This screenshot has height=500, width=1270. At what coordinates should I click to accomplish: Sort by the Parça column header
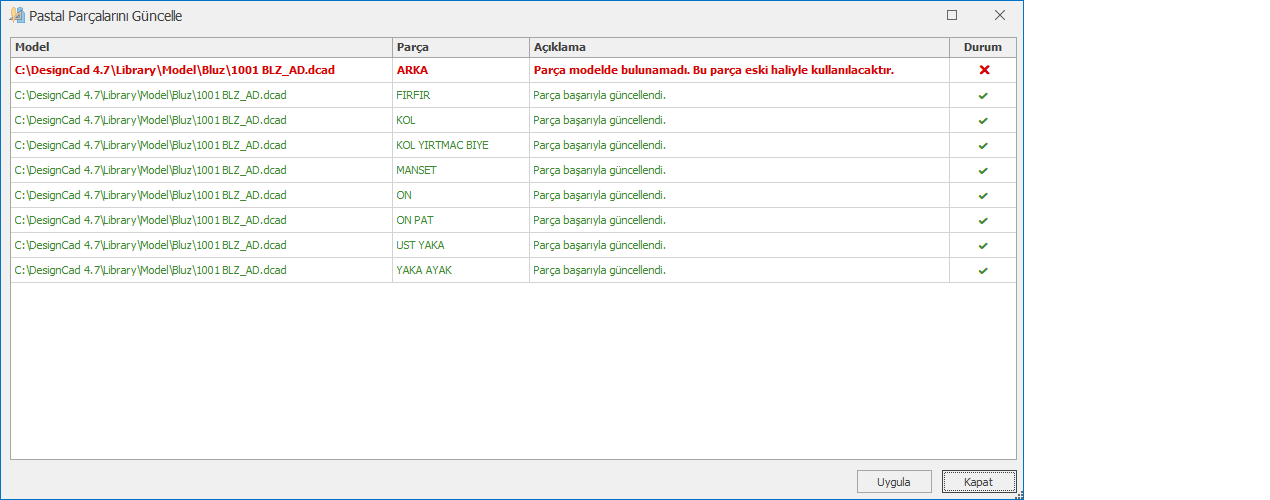[460, 47]
